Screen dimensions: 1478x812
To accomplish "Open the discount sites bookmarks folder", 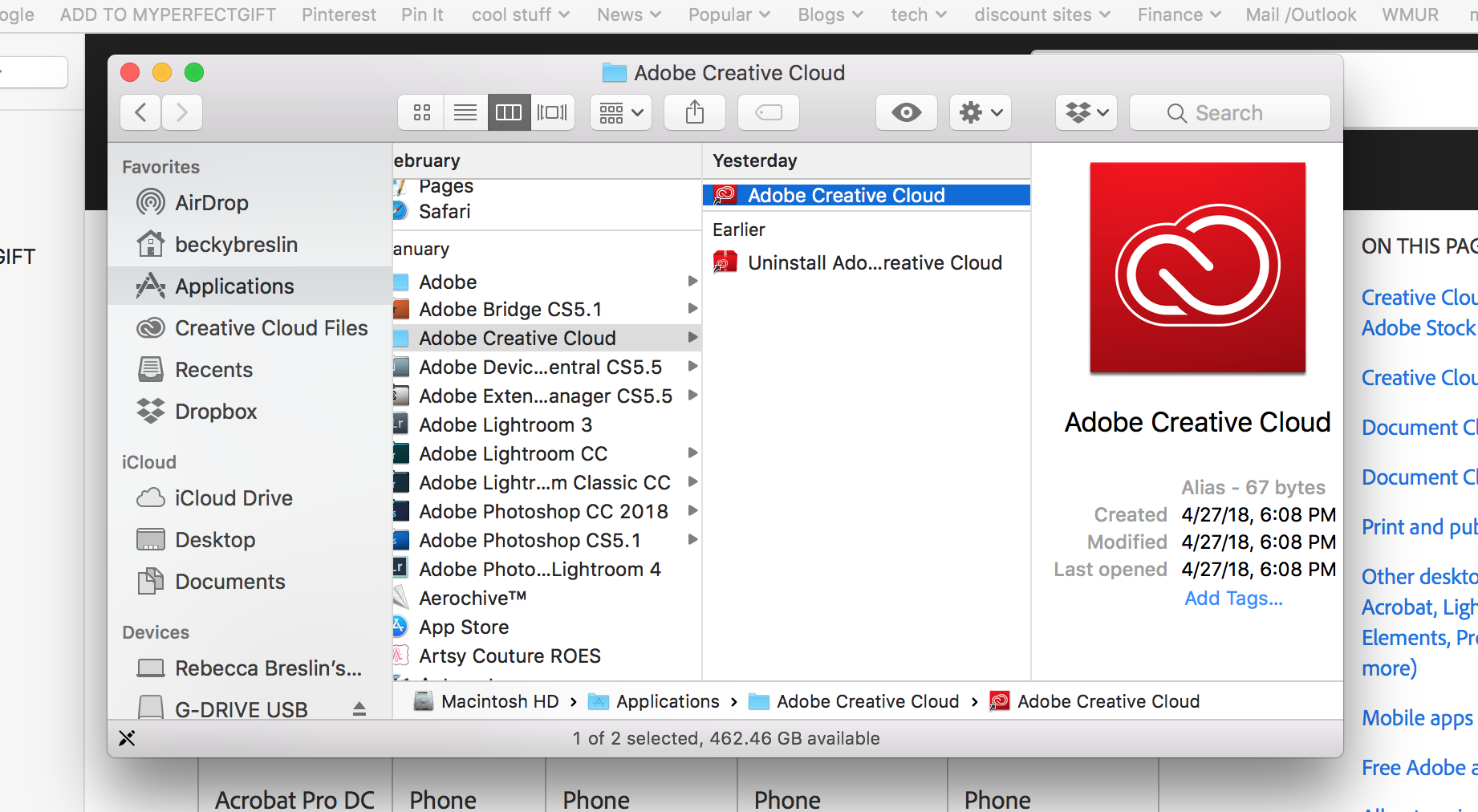I will [x=1042, y=14].
